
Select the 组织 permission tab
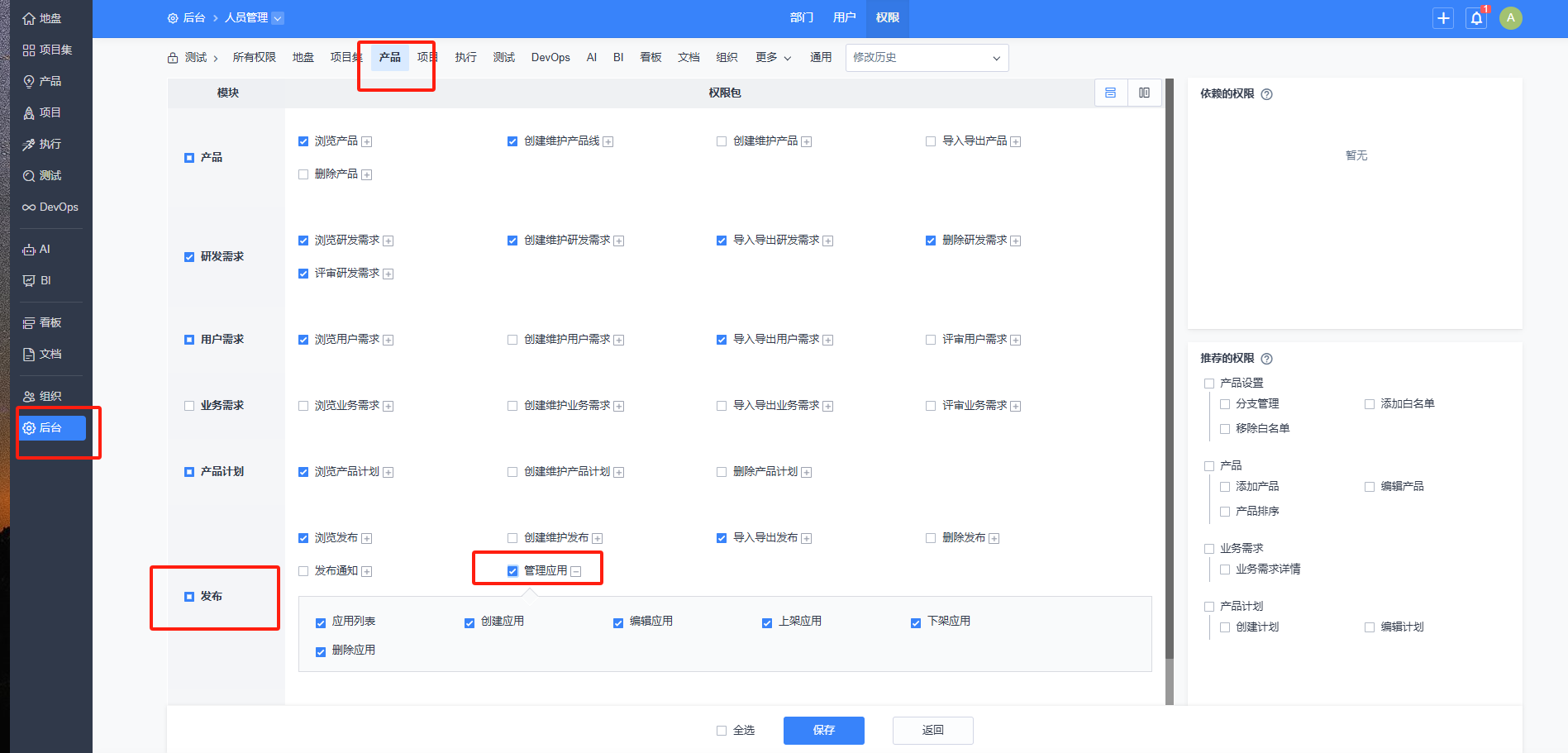click(727, 57)
